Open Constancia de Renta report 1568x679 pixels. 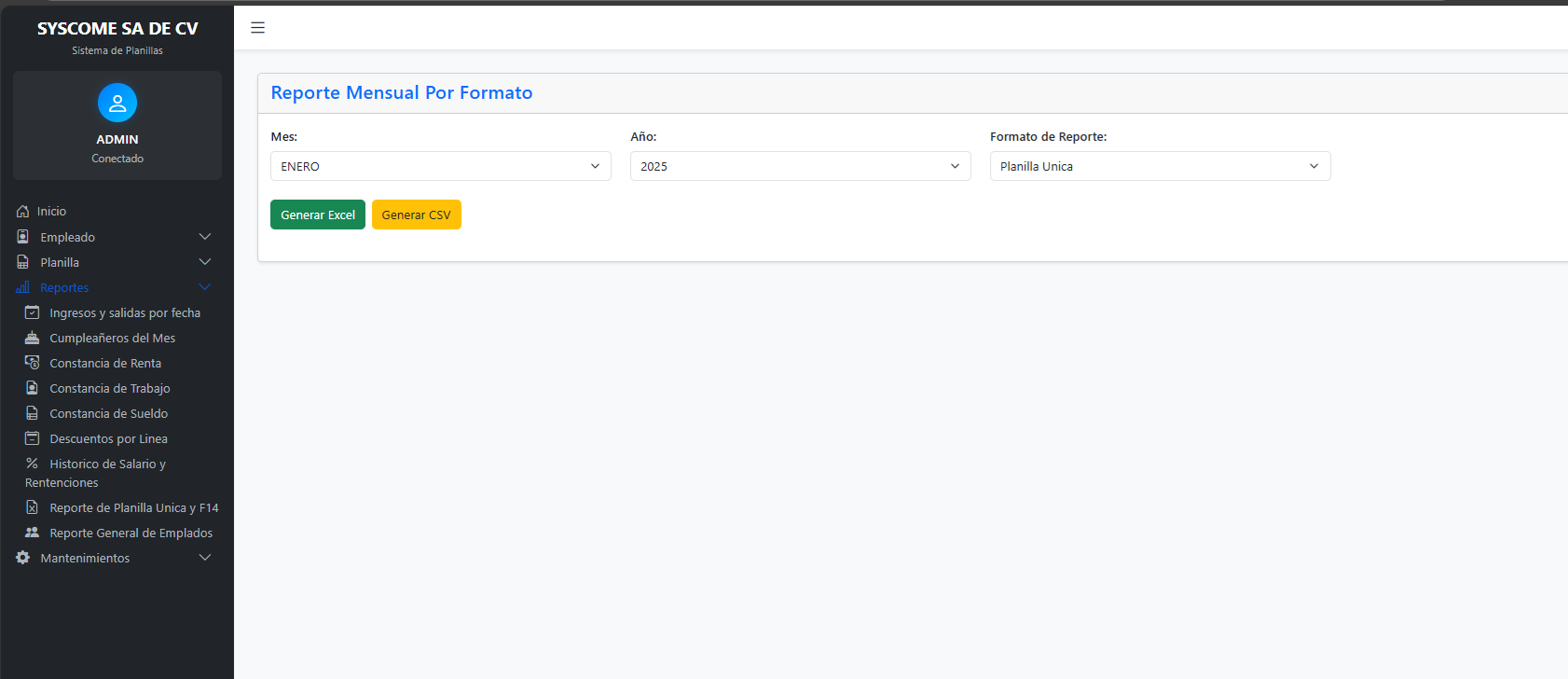coord(105,363)
